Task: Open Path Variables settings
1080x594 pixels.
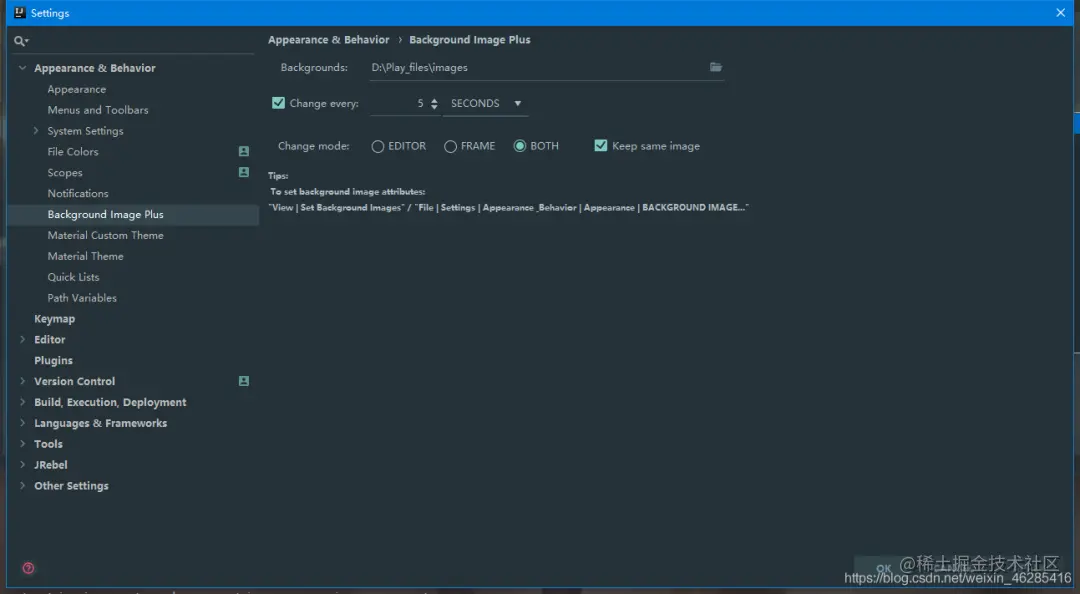Action: (x=82, y=298)
